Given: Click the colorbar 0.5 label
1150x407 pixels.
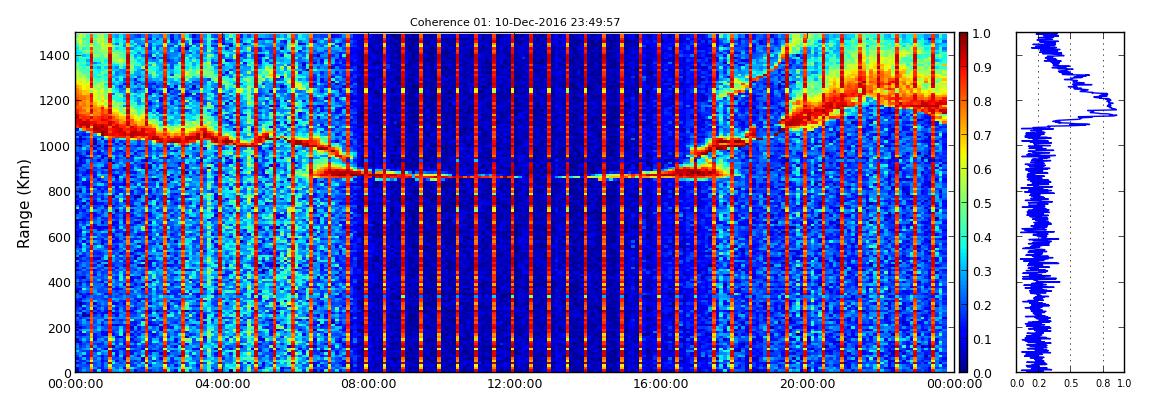Looking at the screenshot, I should coord(982,203).
